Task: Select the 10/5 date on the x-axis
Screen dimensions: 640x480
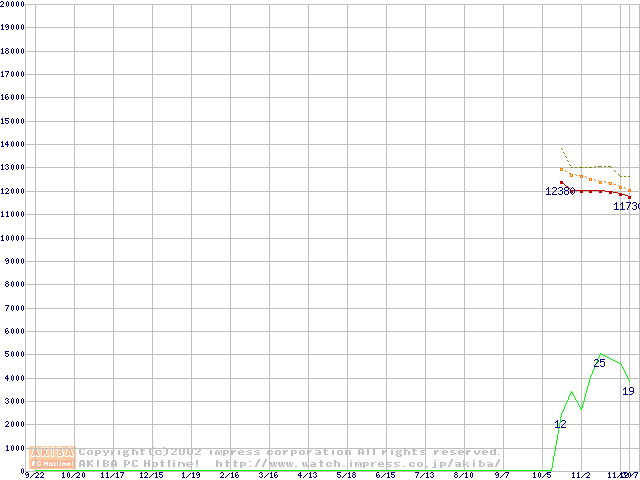Action: coord(542,475)
